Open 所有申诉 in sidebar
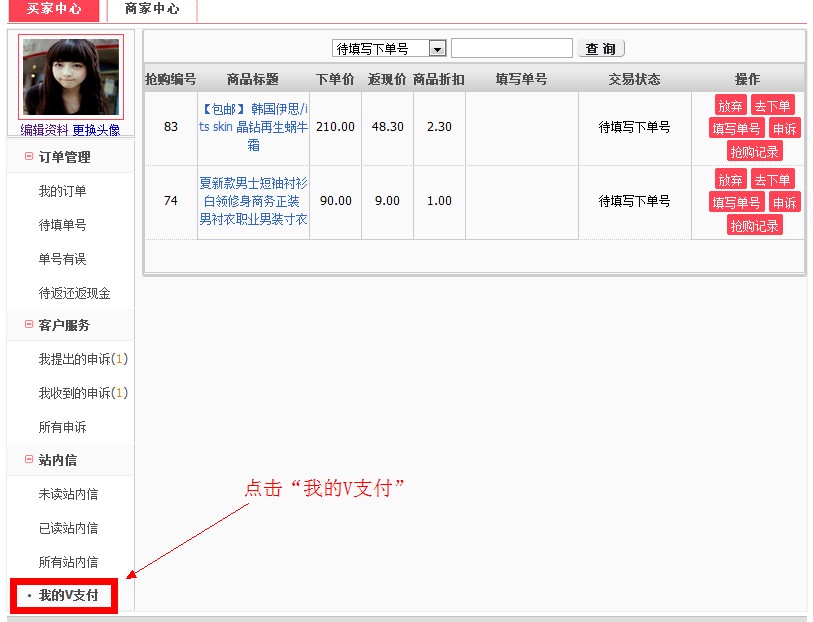The height and width of the screenshot is (622, 813). click(x=62, y=427)
